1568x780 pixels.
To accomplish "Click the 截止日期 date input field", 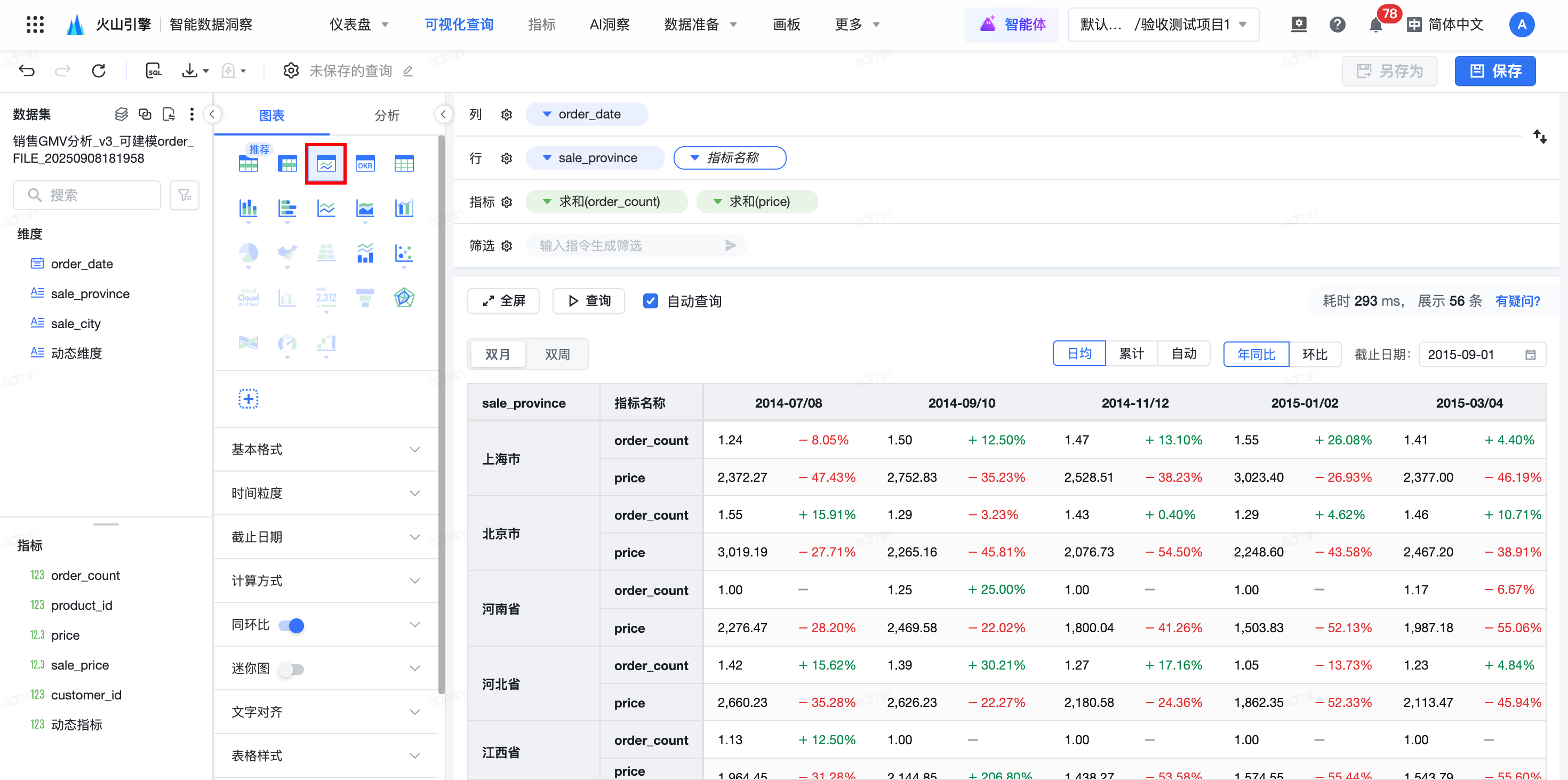I will point(1473,354).
